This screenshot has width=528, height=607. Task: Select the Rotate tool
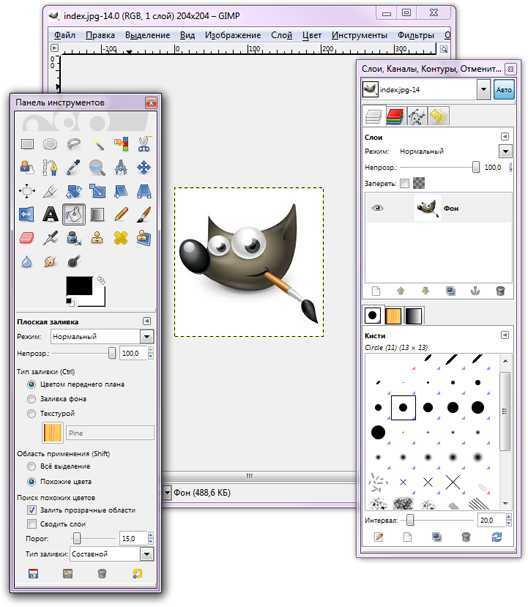coord(74,191)
